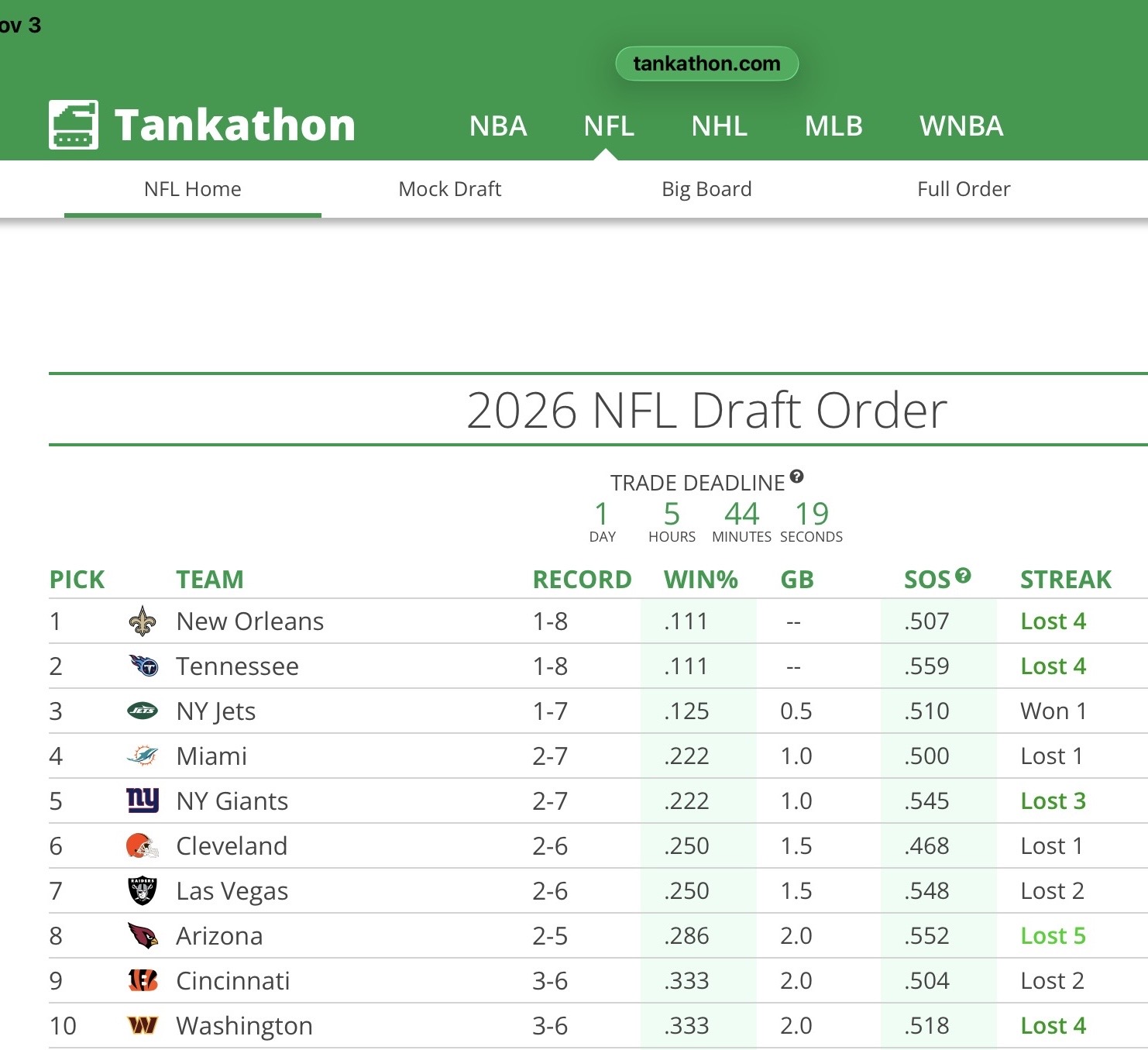Click the Tankathon site title

(235, 126)
